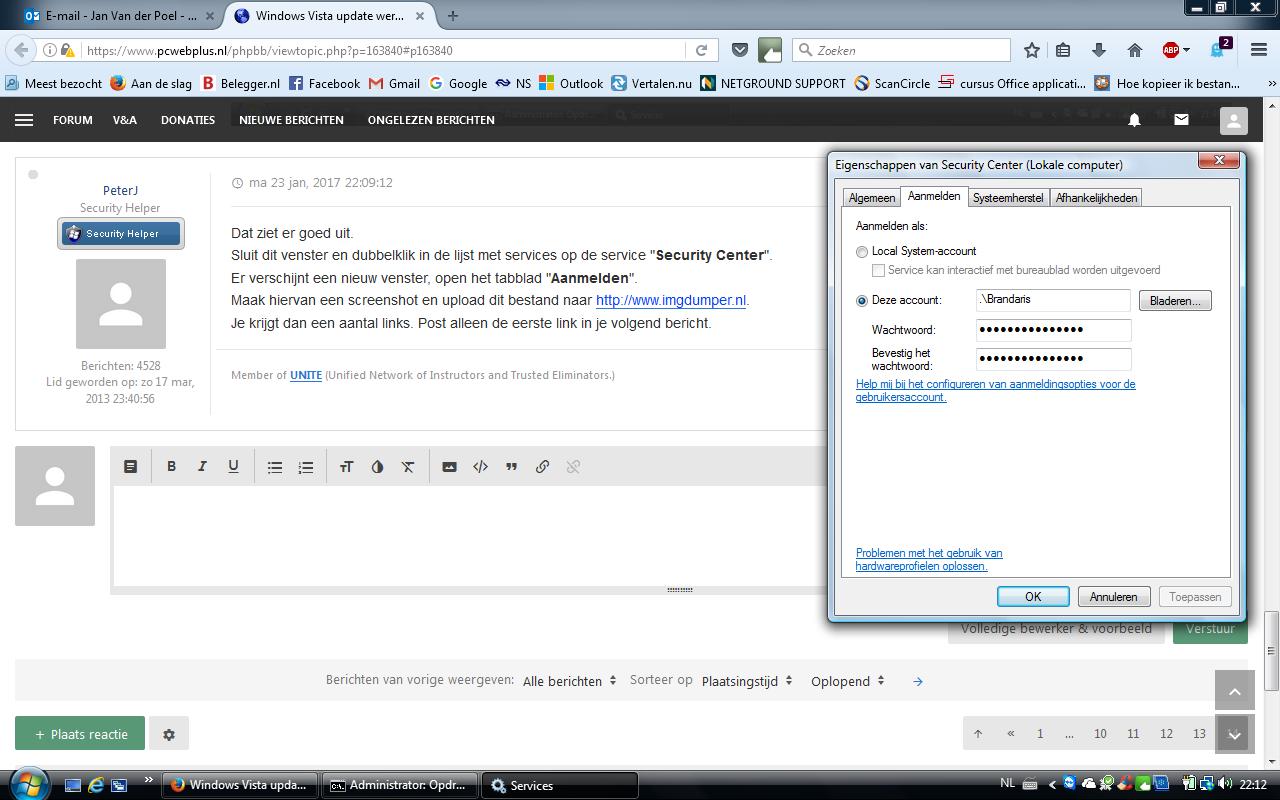Insert a code block in the editor
Image resolution: width=1280 pixels, height=800 pixels.
(480, 467)
